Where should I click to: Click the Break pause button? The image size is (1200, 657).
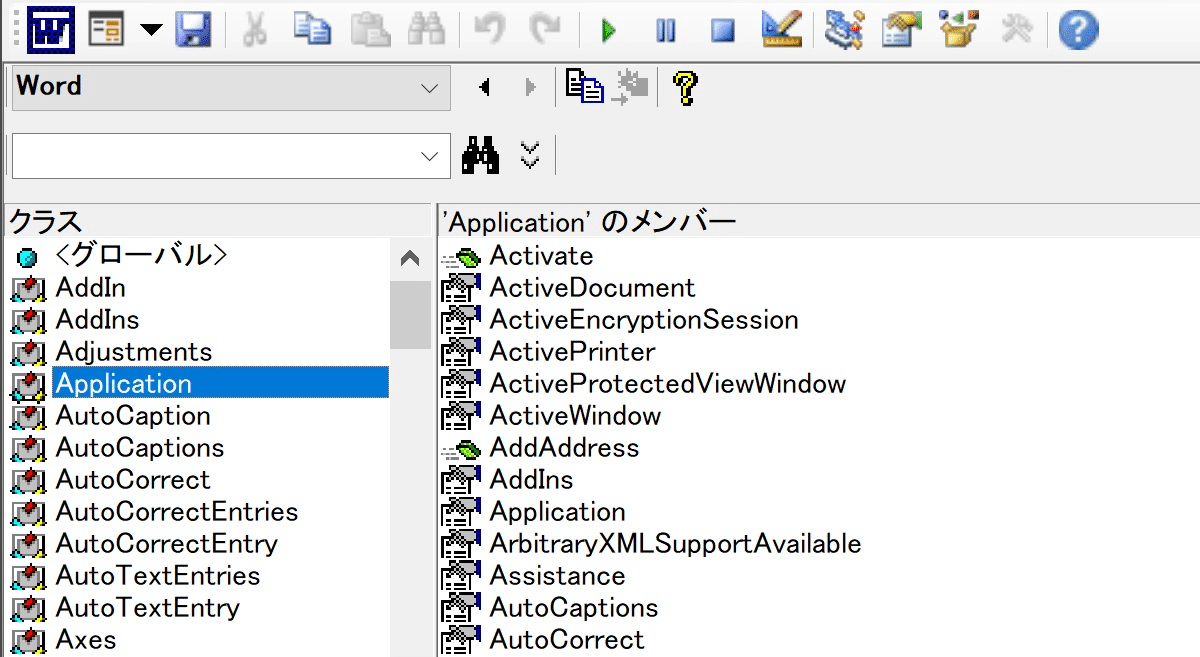point(665,31)
